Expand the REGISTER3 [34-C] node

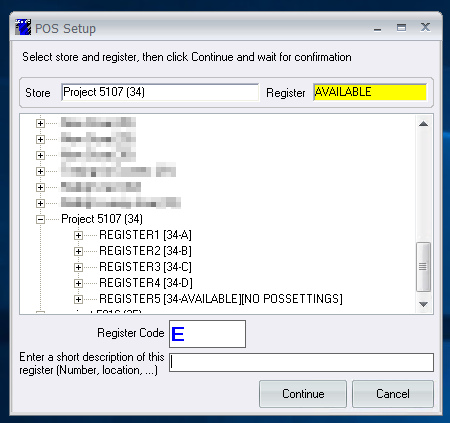pos(78,267)
